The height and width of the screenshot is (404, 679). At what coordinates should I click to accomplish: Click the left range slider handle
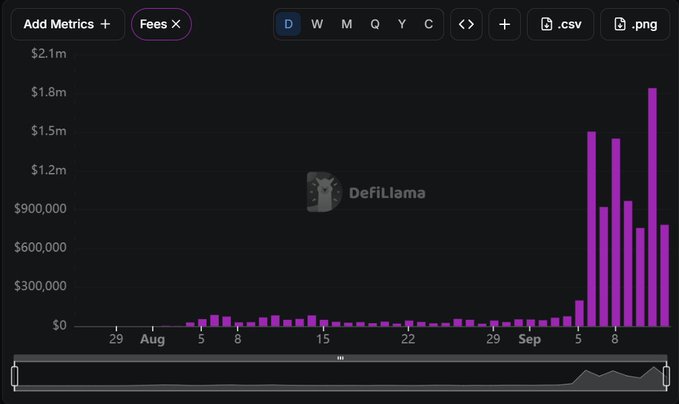pos(15,376)
